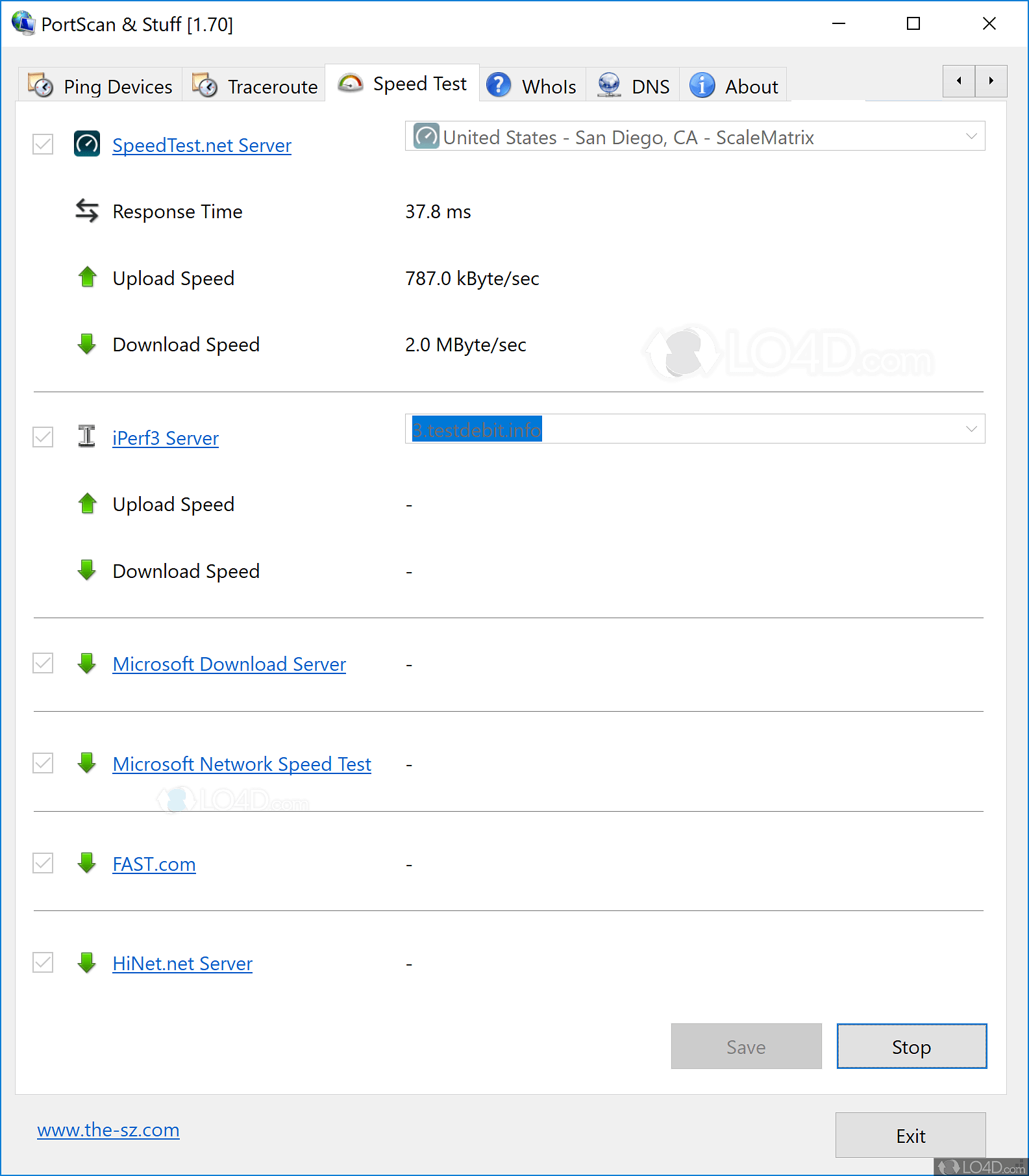Click the PortScan app icon in title bar
Image resolution: width=1029 pixels, height=1176 pixels.
[x=23, y=23]
